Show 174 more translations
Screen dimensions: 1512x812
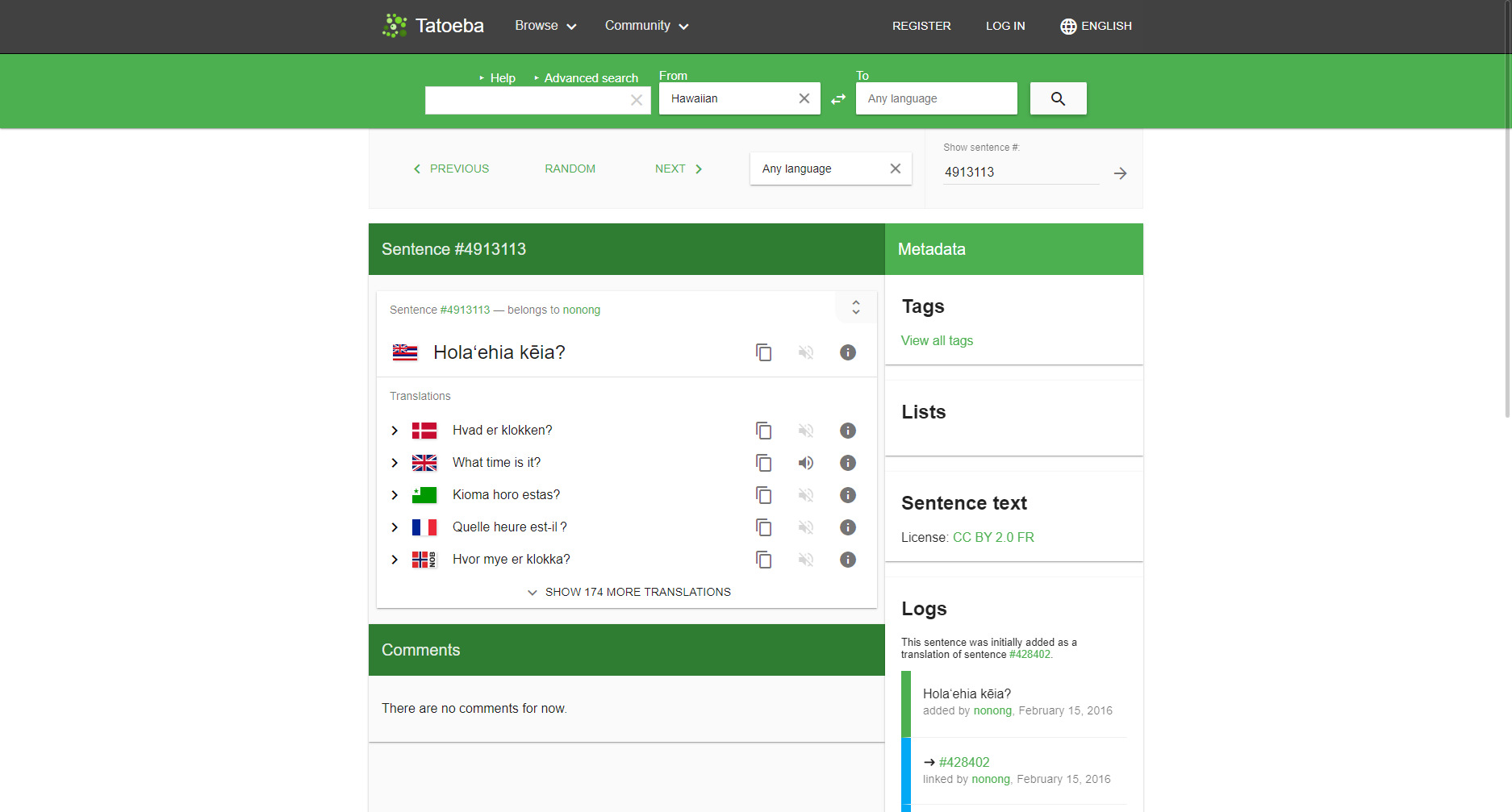coord(629,592)
